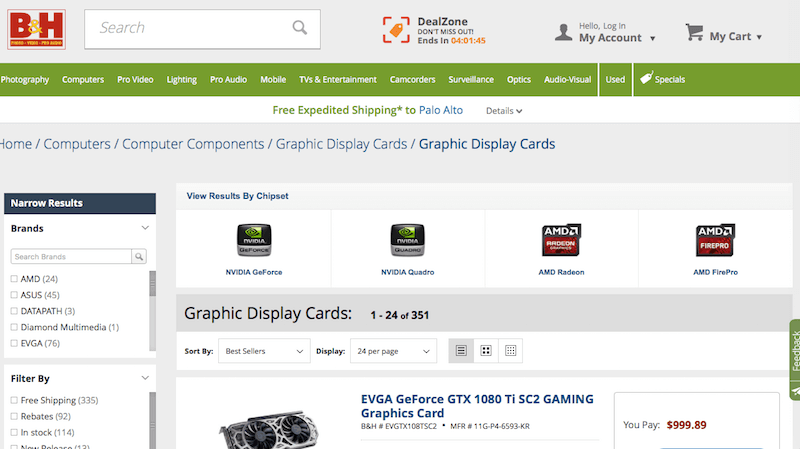Expand the My Account dropdown arrow
800x449 pixels.
point(652,38)
